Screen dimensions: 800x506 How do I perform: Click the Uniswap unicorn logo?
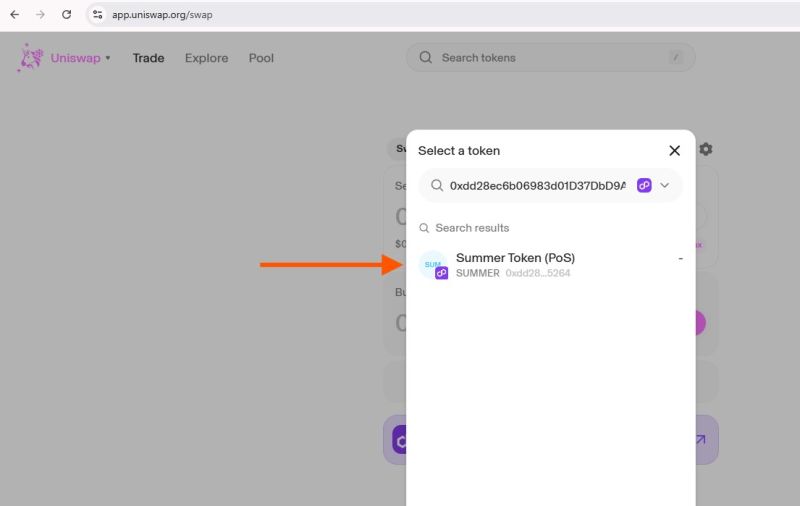pyautogui.click(x=31, y=58)
